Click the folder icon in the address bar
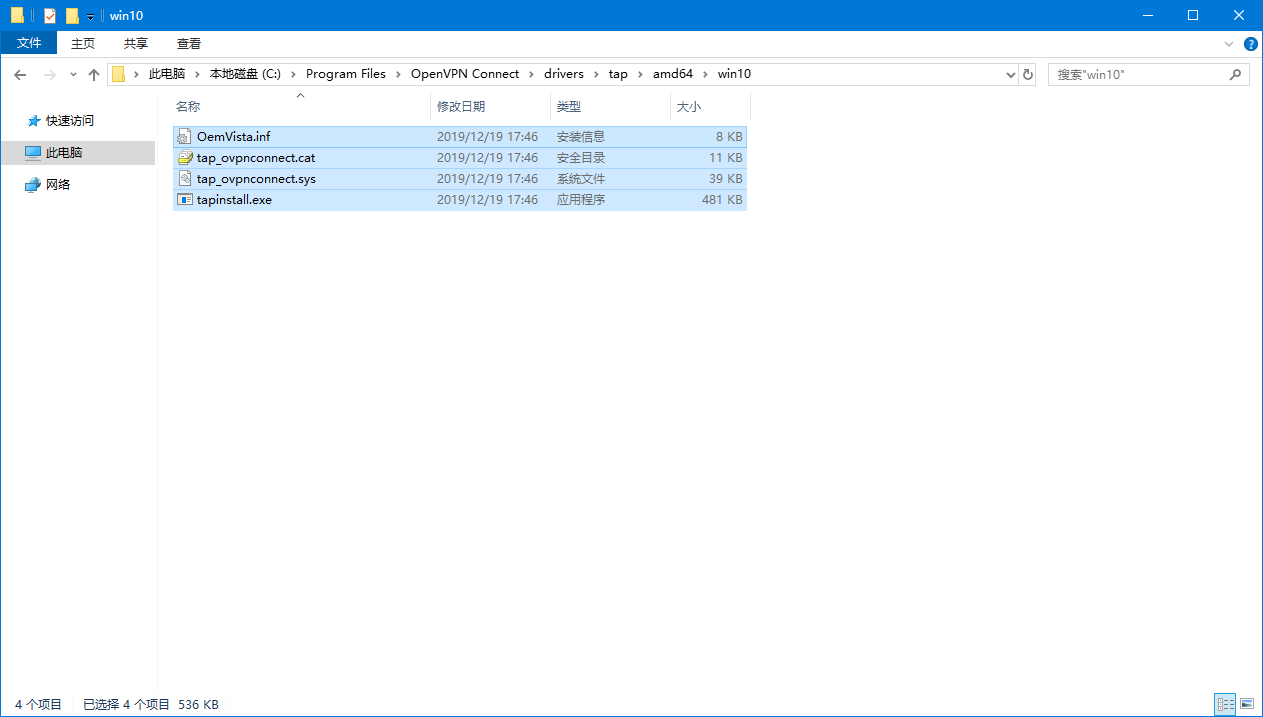The width and height of the screenshot is (1263, 717). (x=119, y=74)
